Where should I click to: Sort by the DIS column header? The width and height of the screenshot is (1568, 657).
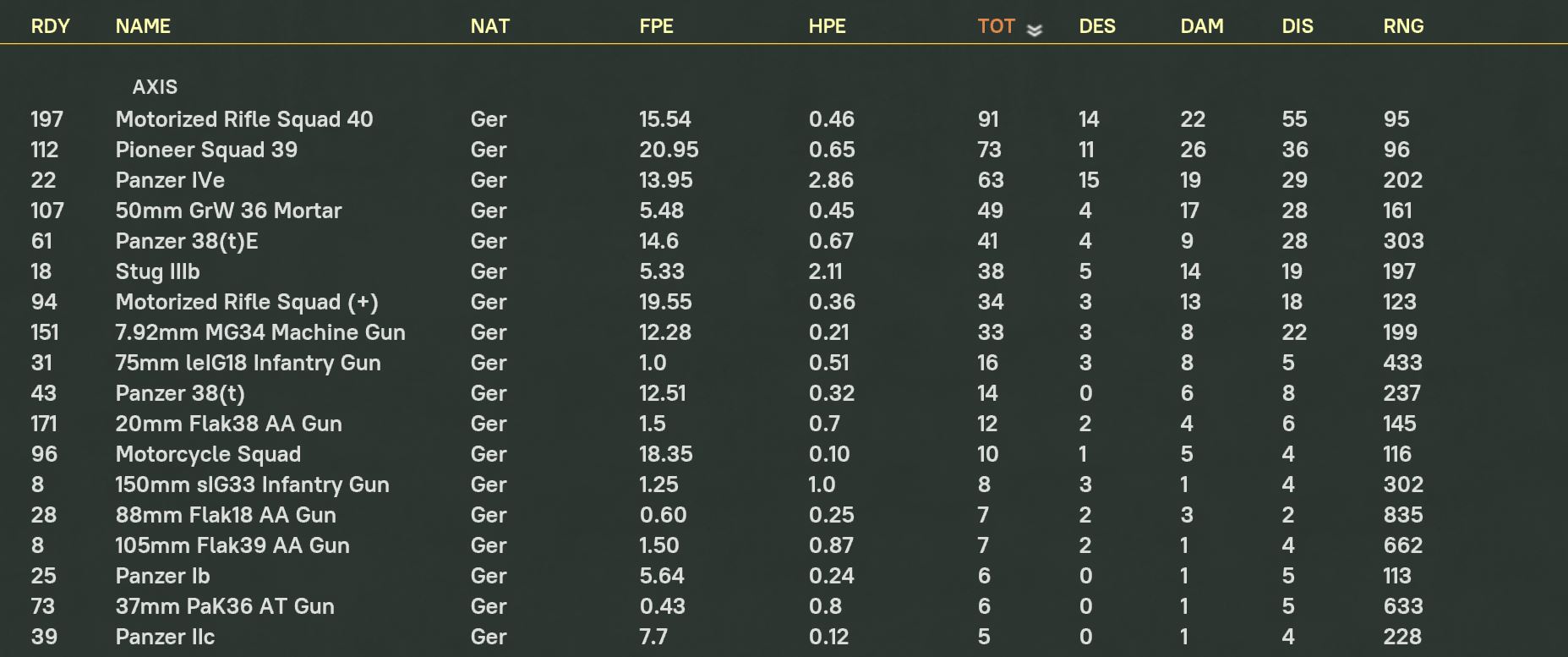1298,26
